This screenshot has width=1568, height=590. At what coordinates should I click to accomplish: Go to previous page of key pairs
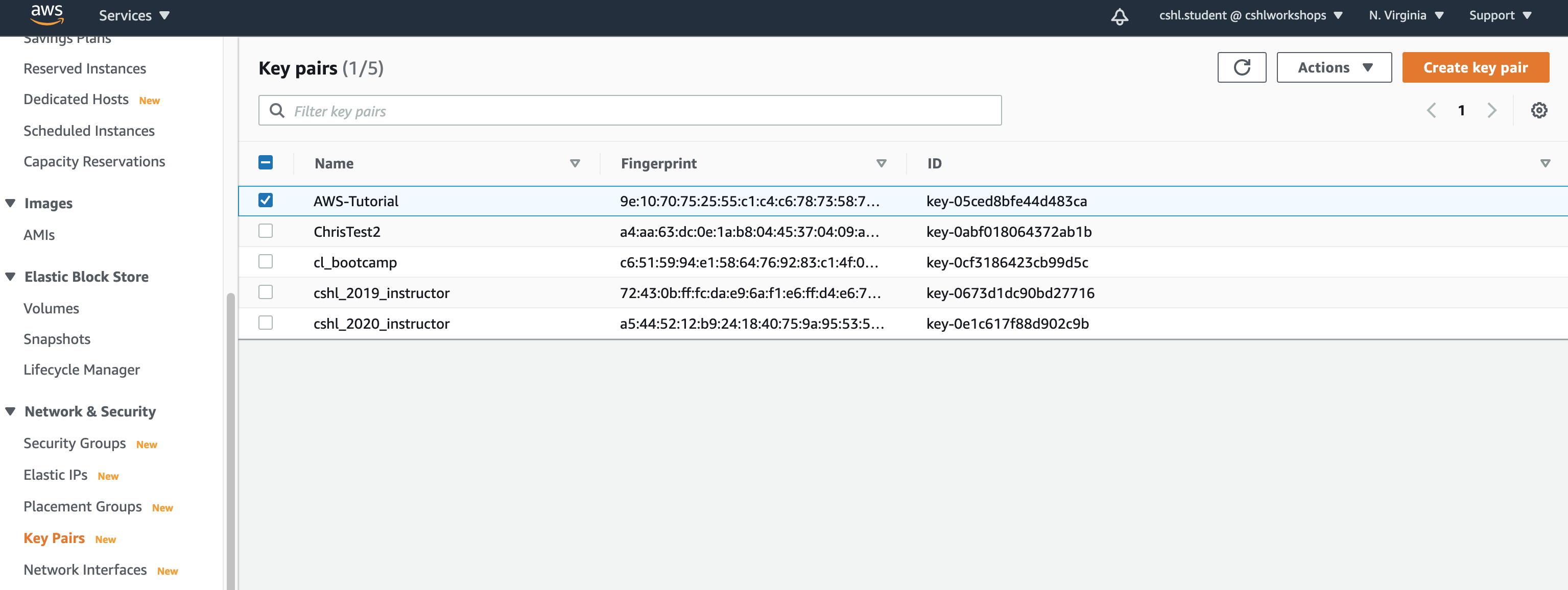[x=1431, y=110]
